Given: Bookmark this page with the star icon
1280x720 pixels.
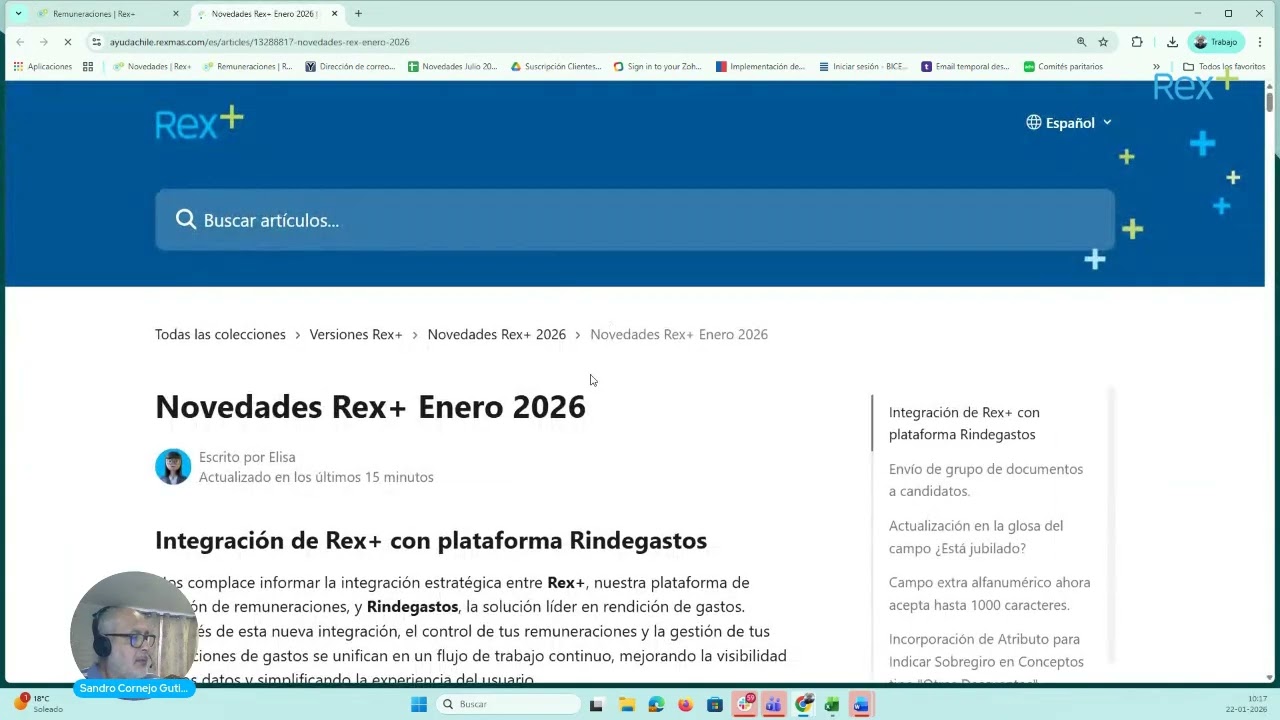Looking at the screenshot, I should click(x=1103, y=42).
